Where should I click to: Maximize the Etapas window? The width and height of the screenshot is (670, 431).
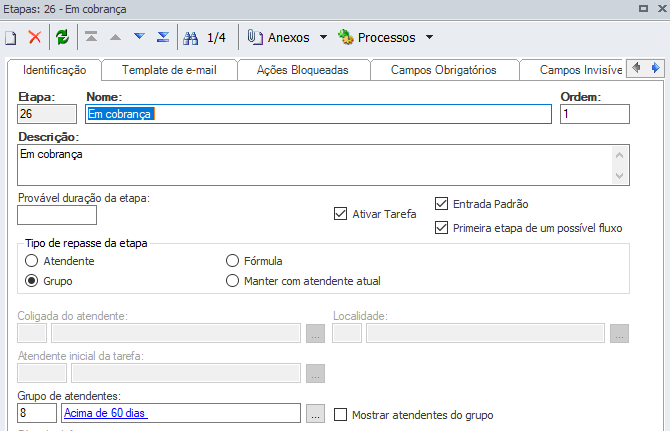(644, 9)
